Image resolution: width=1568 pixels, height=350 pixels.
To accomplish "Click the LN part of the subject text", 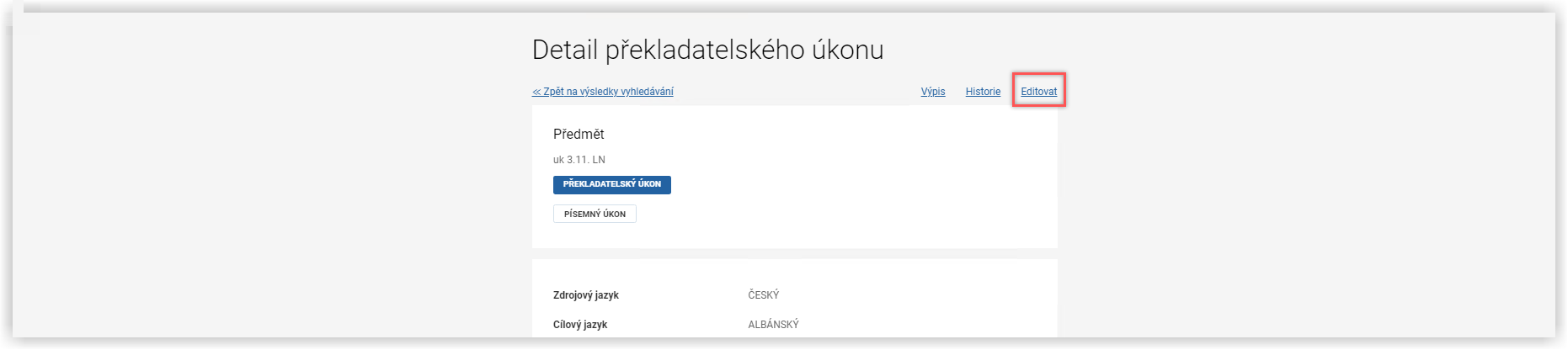I will (x=599, y=160).
